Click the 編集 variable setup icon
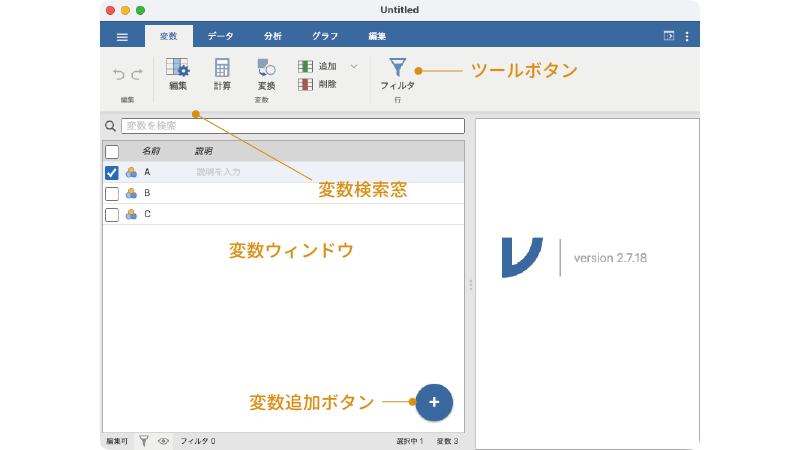Viewport: 800px width, 450px height. [x=177, y=68]
